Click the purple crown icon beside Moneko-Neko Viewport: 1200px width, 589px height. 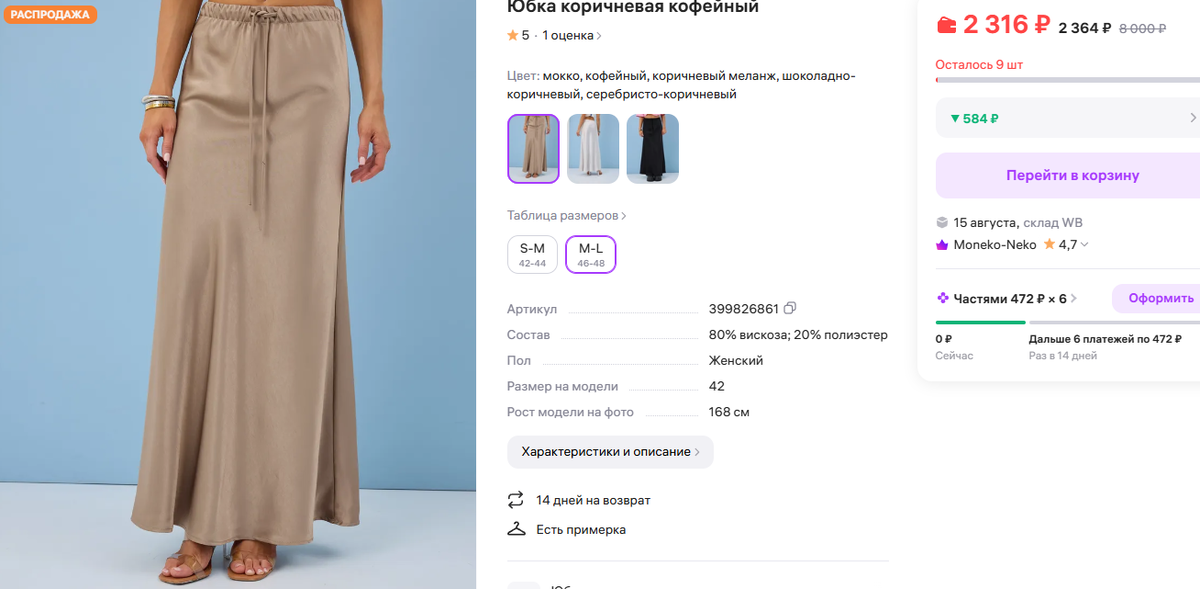(x=941, y=244)
